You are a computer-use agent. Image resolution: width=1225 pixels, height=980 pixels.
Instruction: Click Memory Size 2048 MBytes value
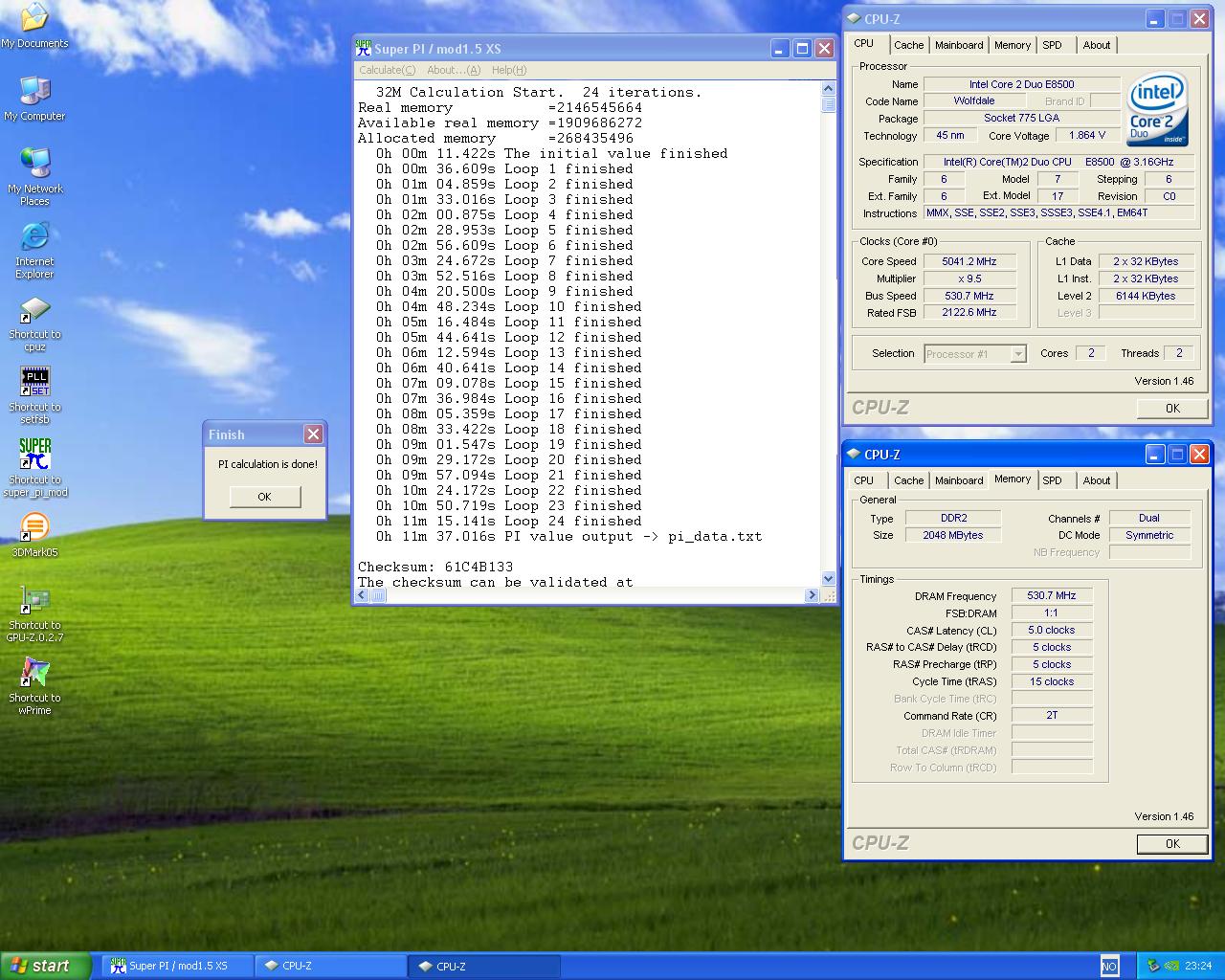tap(953, 535)
